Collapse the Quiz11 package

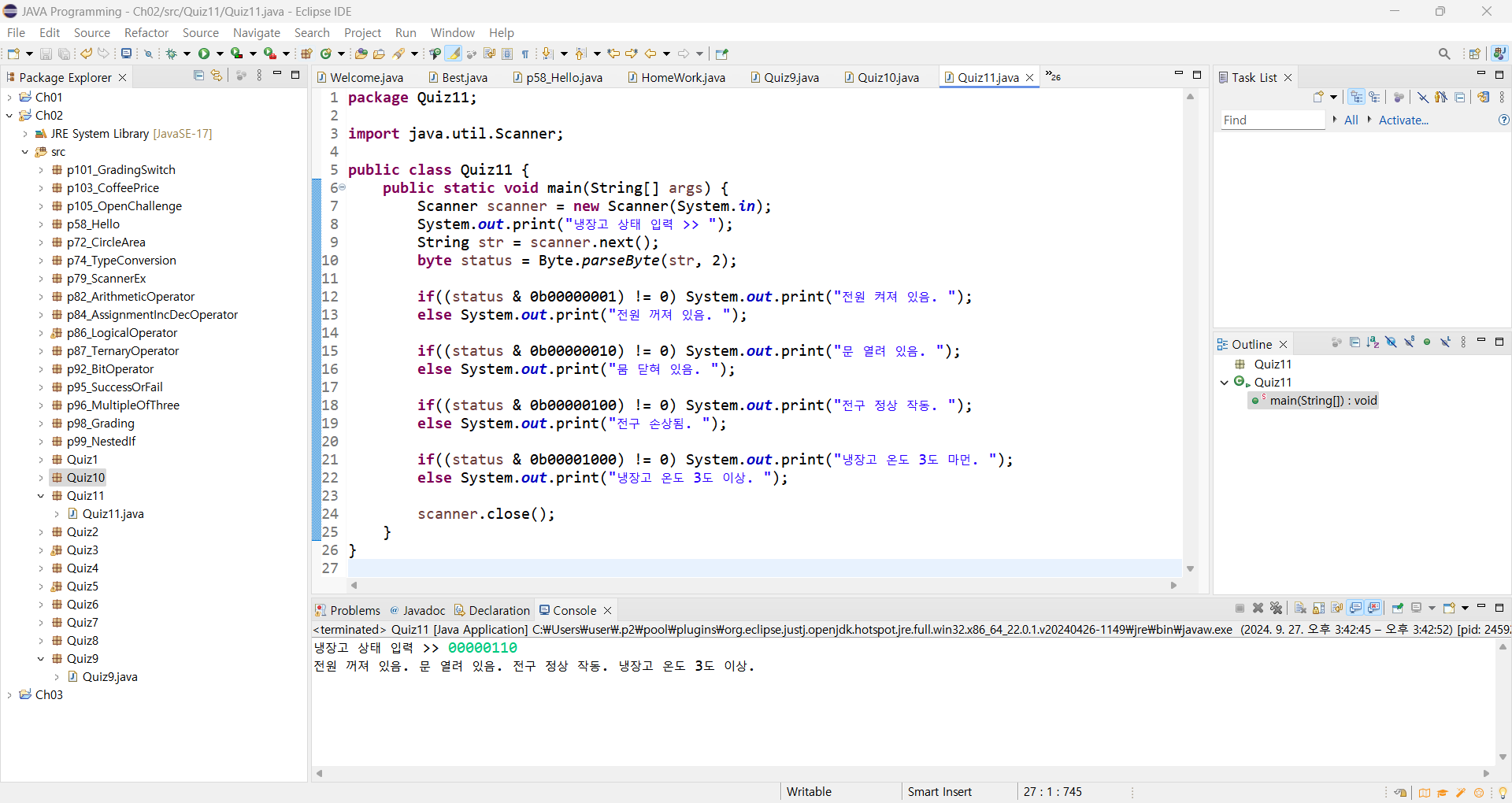pos(41,496)
